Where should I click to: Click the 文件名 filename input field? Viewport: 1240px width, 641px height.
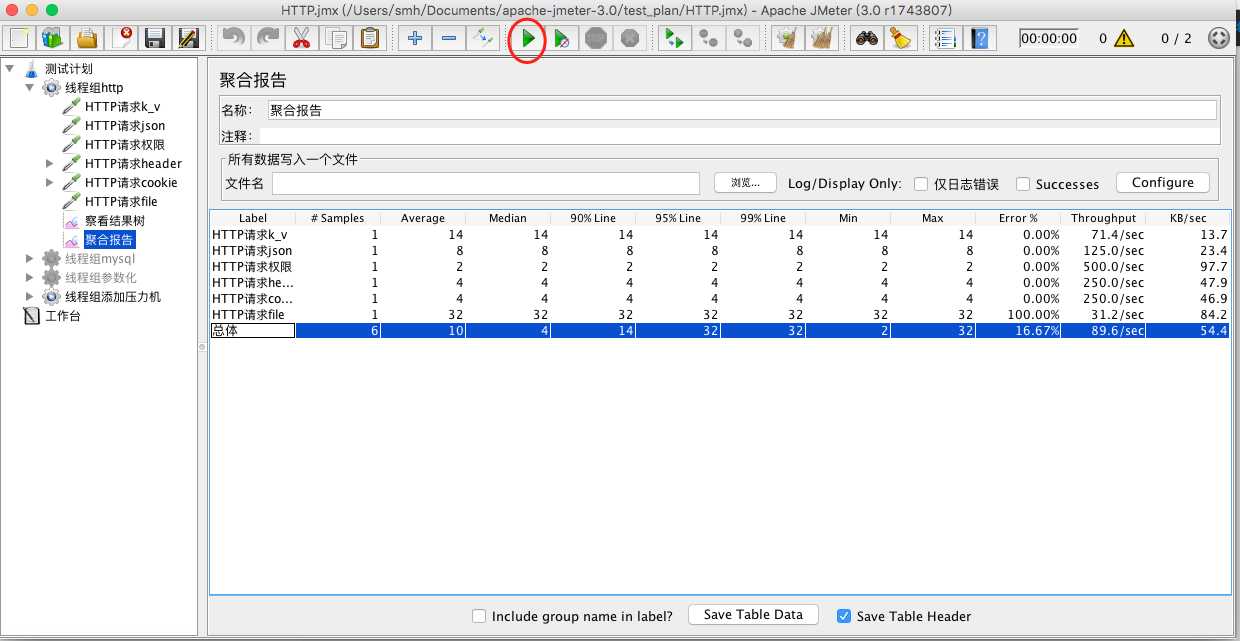coord(486,183)
